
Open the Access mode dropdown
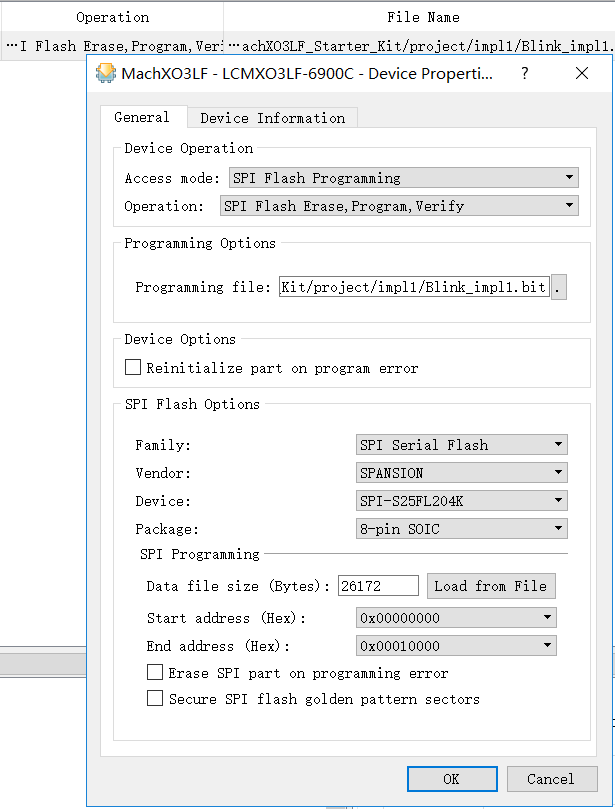tap(571, 177)
